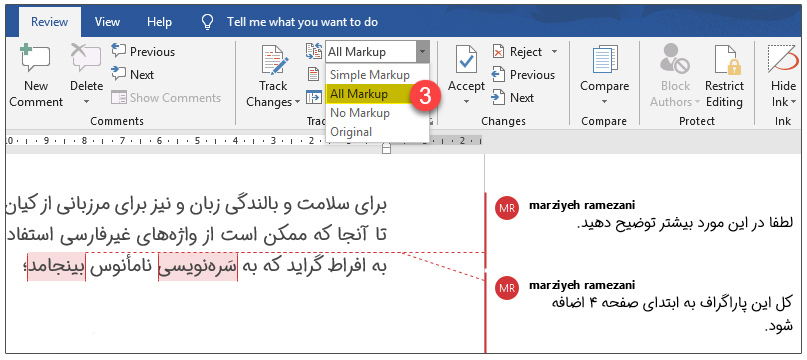This screenshot has width=807, height=360.
Task: Click the grayed Show Comments button
Action: click(166, 98)
